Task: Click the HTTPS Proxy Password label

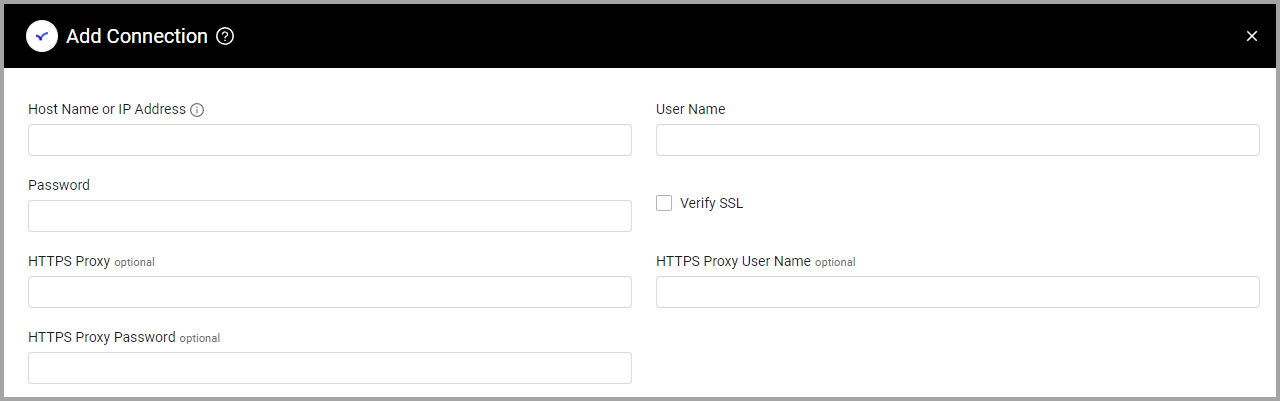Action: coord(102,337)
